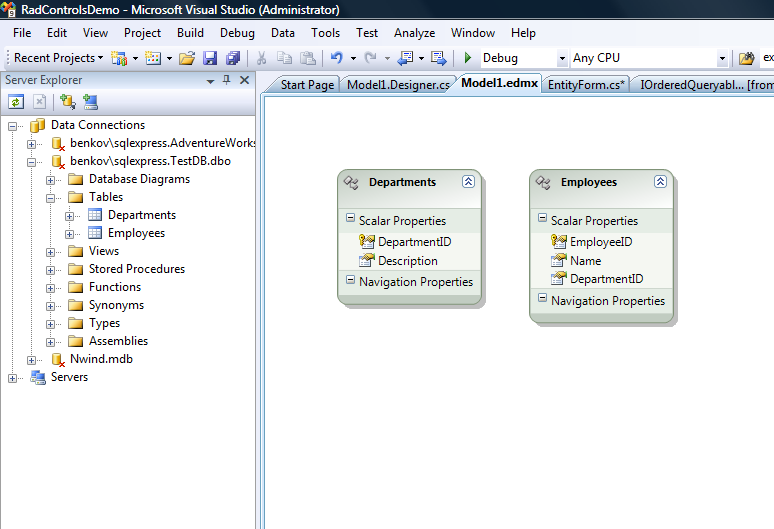Open the Data menu
The height and width of the screenshot is (529, 774).
click(x=282, y=33)
